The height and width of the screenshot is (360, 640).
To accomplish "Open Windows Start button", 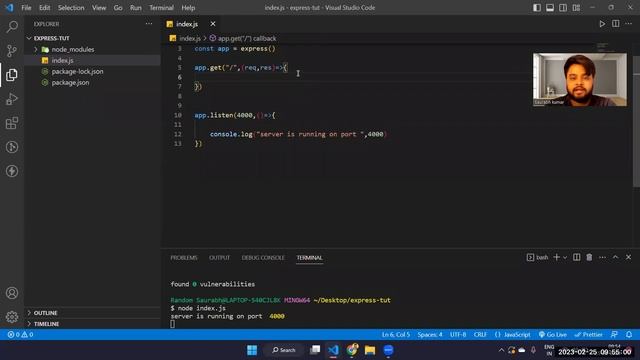I will point(252,350).
